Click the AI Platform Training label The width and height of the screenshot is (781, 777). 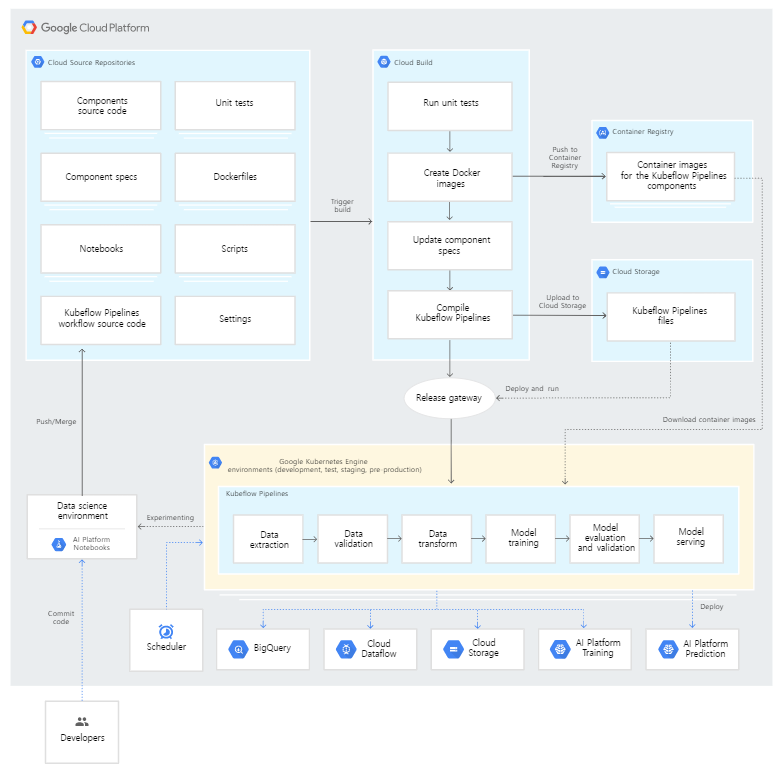[598, 648]
